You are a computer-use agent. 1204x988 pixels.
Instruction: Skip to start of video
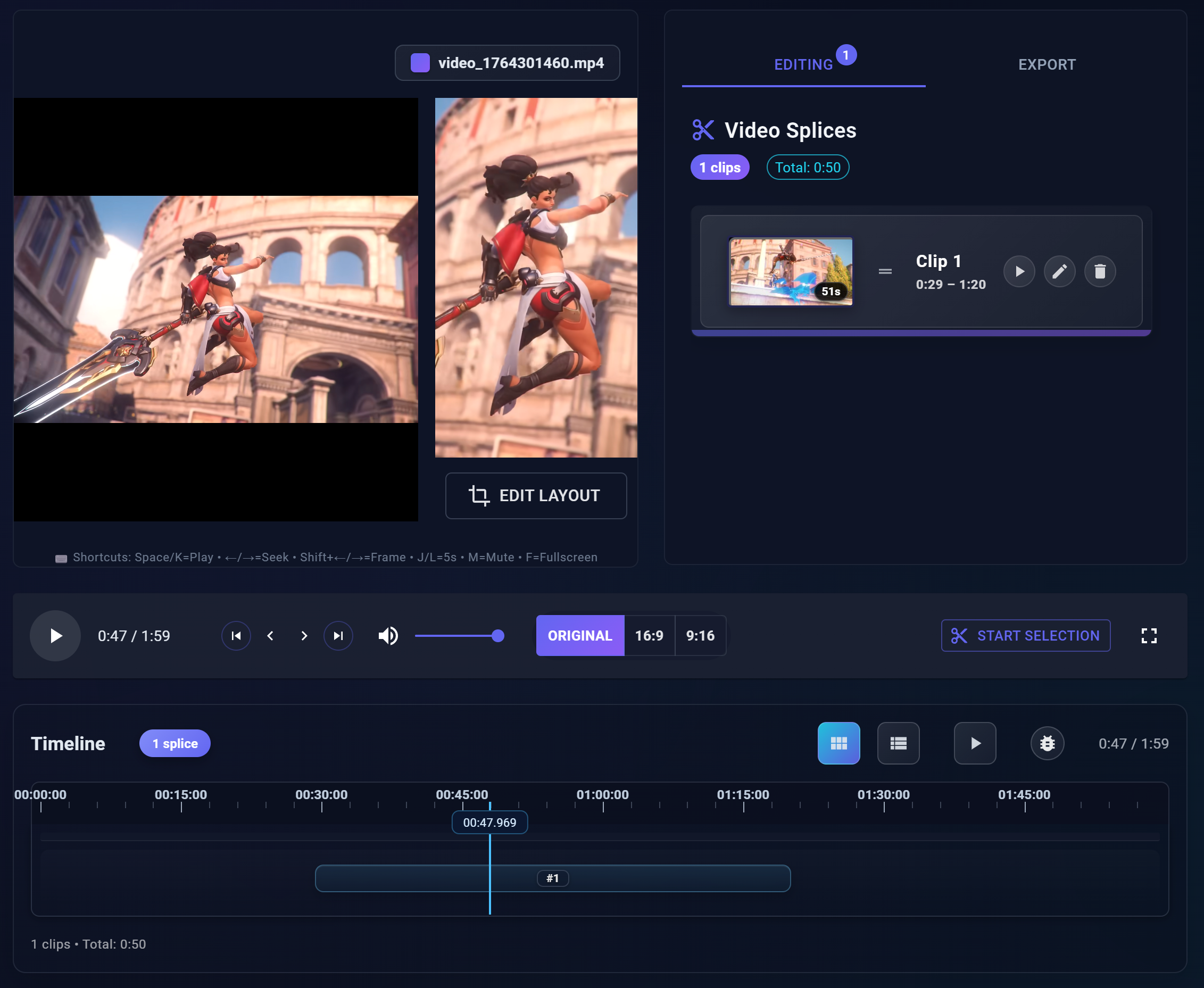(x=236, y=636)
